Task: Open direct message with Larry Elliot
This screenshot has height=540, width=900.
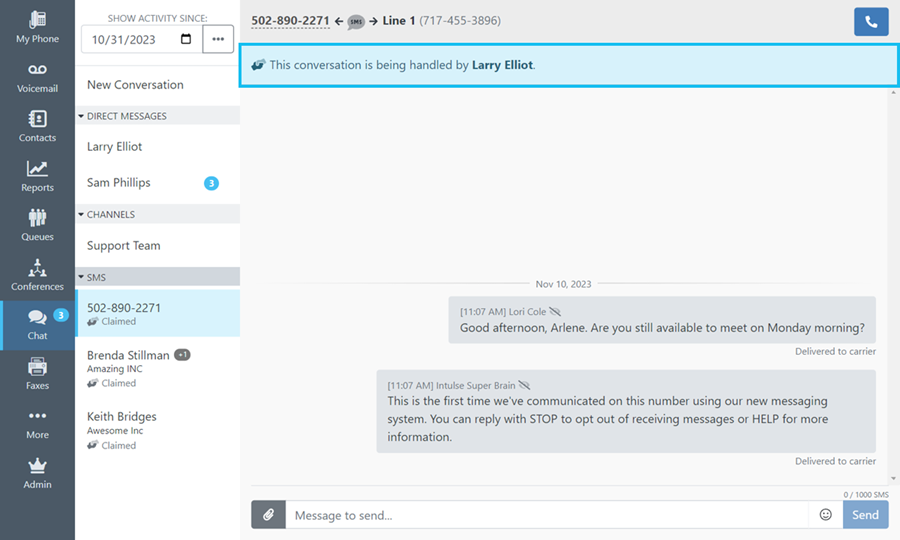Action: [114, 147]
